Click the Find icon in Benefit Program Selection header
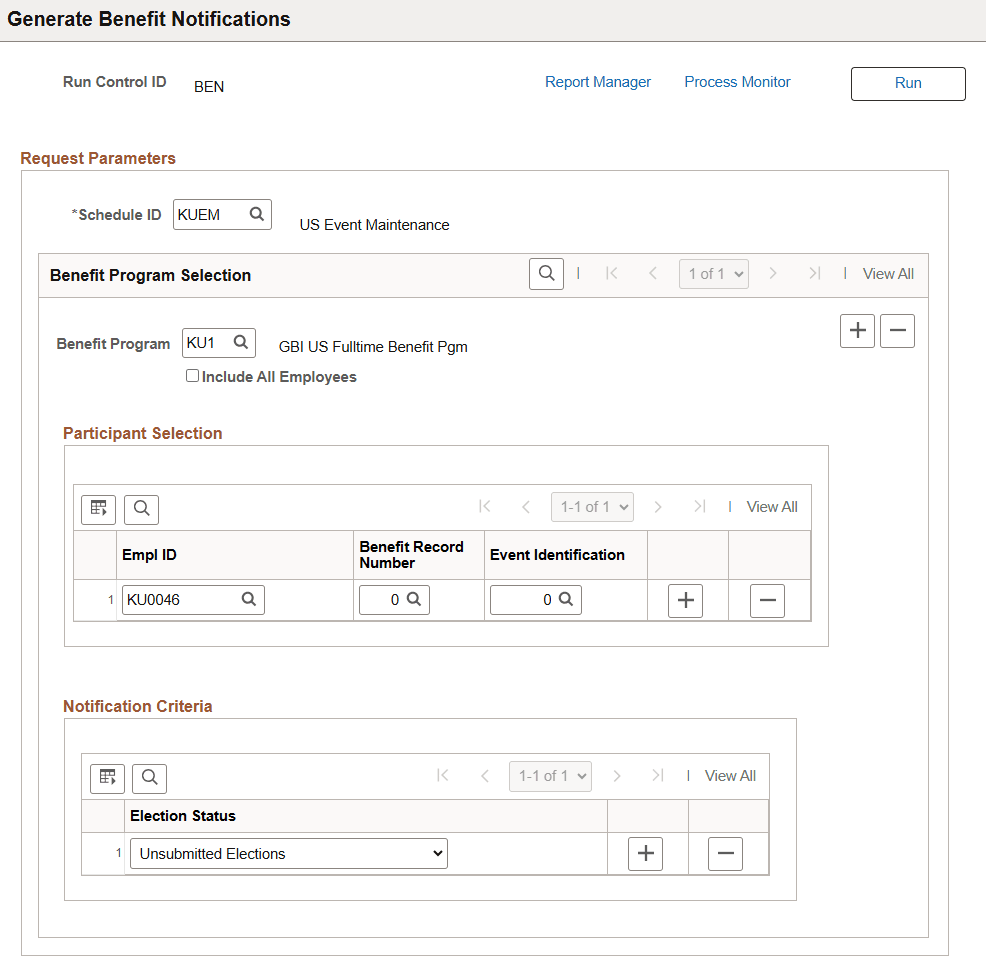Viewport: 986px width, 978px height. point(546,273)
